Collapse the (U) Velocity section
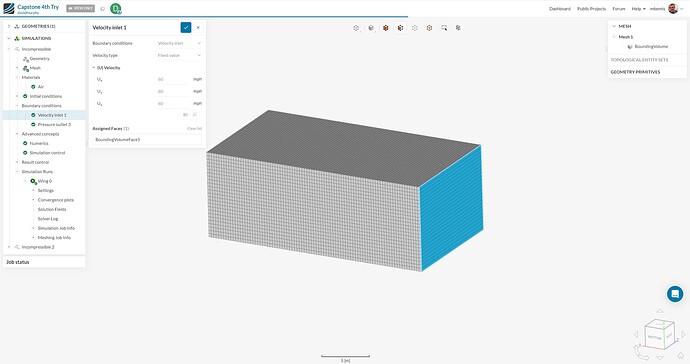 [x=94, y=68]
